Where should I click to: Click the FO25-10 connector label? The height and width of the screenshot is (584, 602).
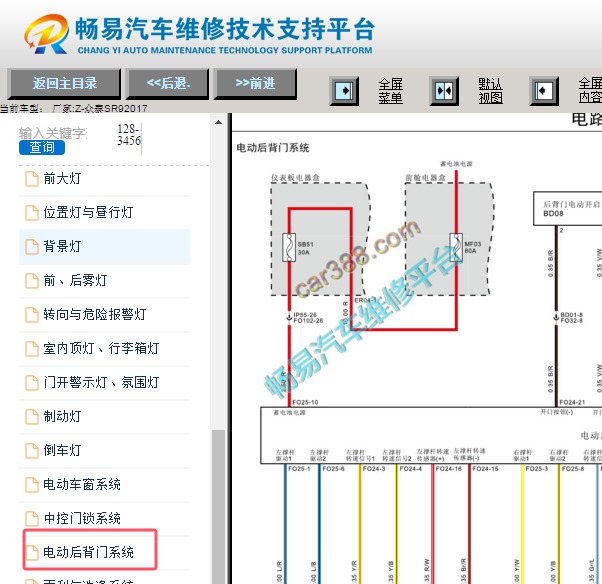(x=305, y=402)
